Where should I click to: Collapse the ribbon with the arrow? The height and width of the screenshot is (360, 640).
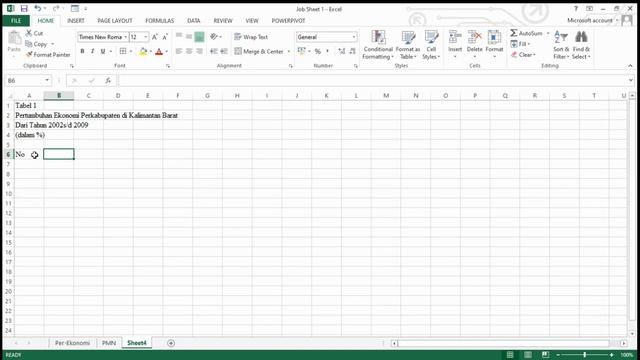coord(630,66)
